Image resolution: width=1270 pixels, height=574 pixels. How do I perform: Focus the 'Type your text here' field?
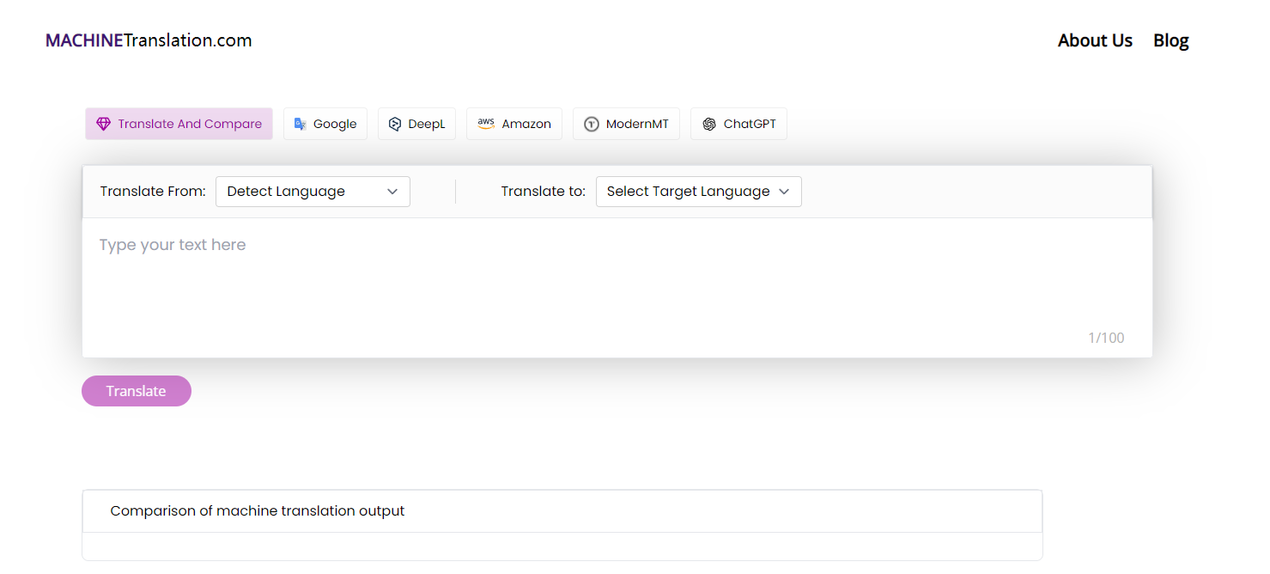pos(617,287)
